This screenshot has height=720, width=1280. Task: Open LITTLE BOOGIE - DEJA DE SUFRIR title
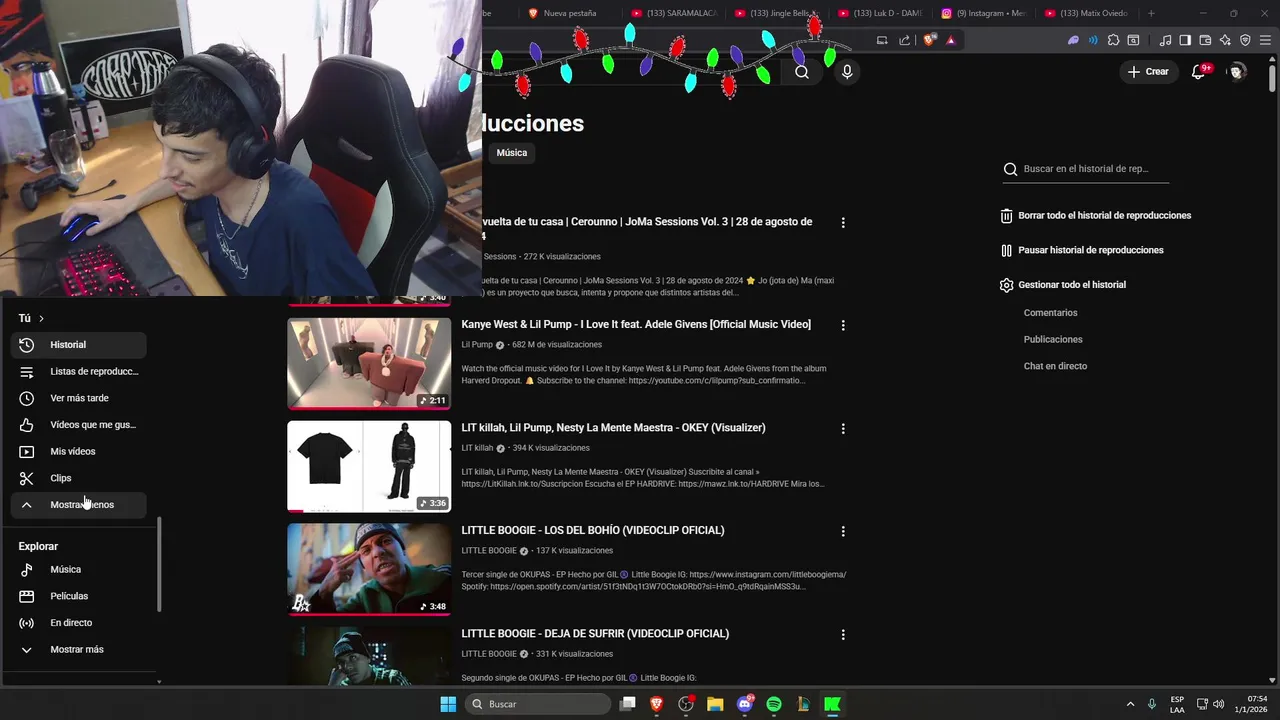[595, 634]
